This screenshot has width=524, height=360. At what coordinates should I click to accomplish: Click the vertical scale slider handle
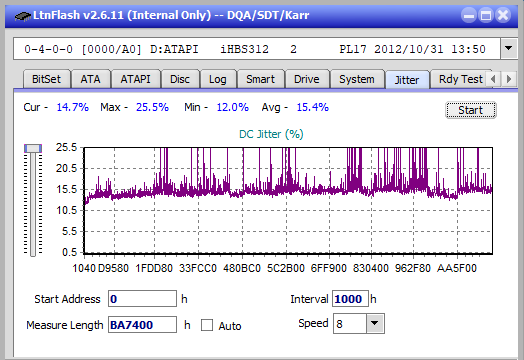(x=33, y=148)
